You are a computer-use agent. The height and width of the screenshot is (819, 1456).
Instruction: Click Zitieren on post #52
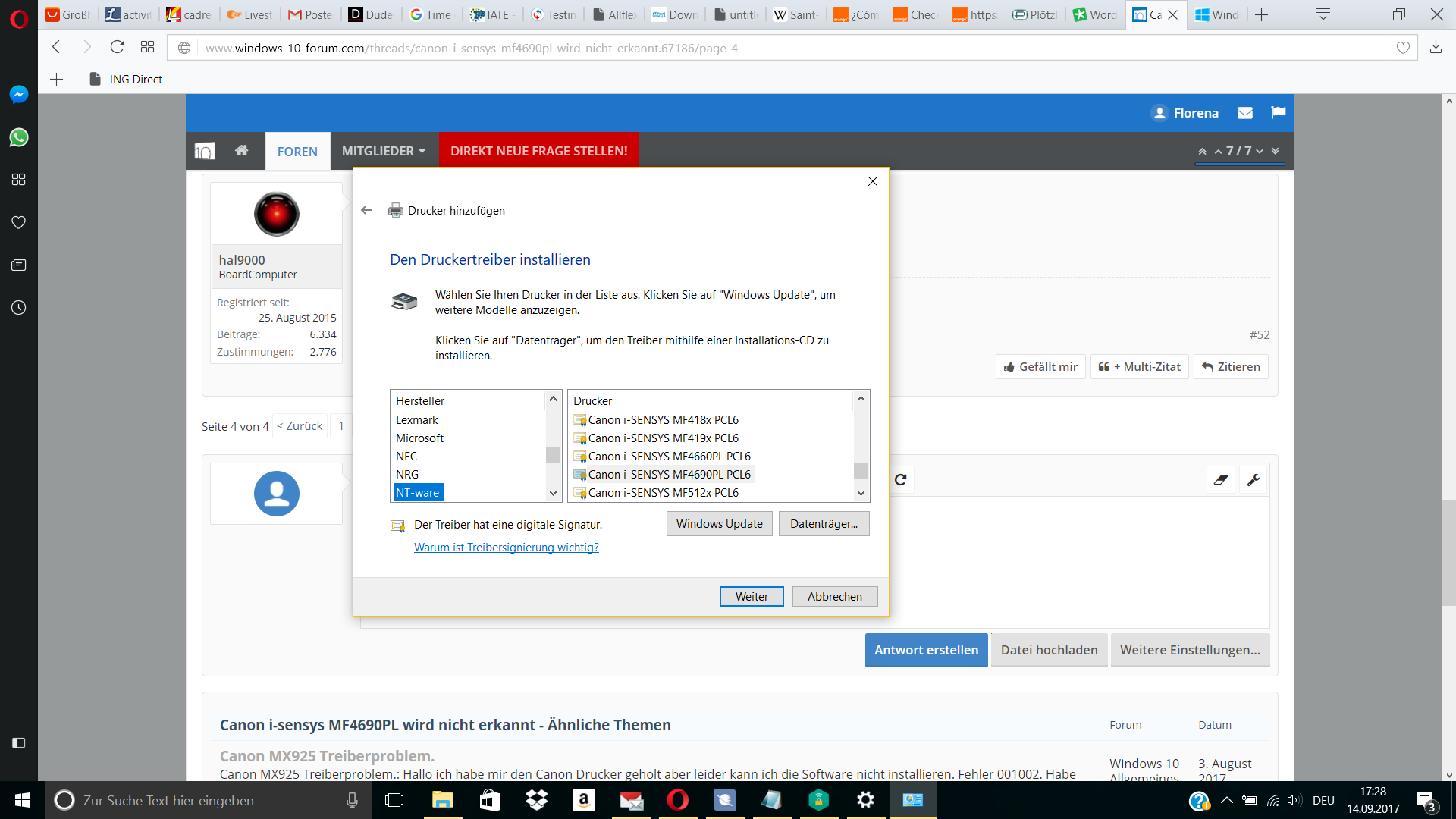pos(1231,367)
